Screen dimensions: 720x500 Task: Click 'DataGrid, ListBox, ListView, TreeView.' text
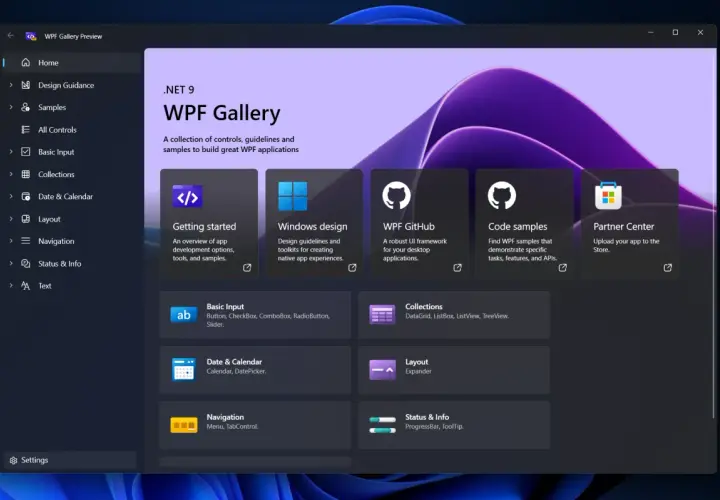tap(457, 316)
